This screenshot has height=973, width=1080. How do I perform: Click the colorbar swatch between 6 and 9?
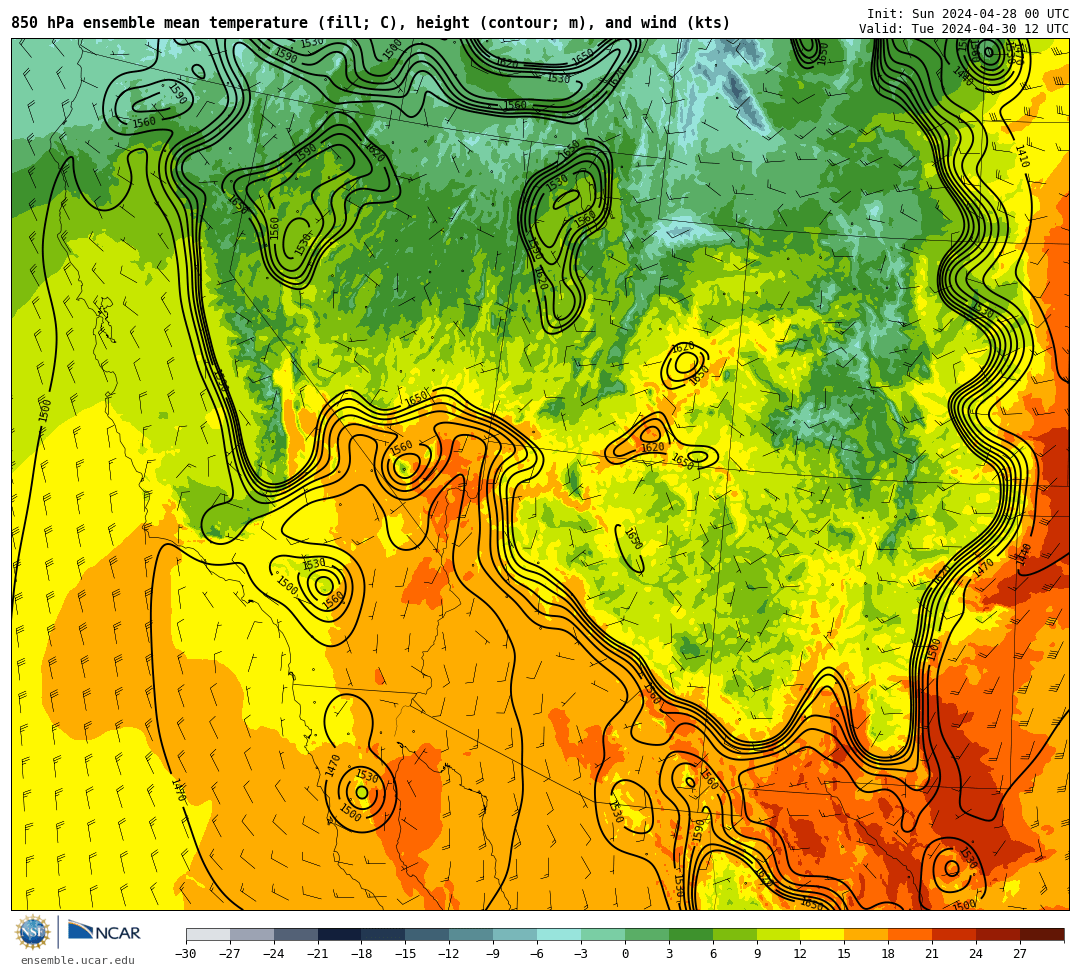click(x=735, y=934)
